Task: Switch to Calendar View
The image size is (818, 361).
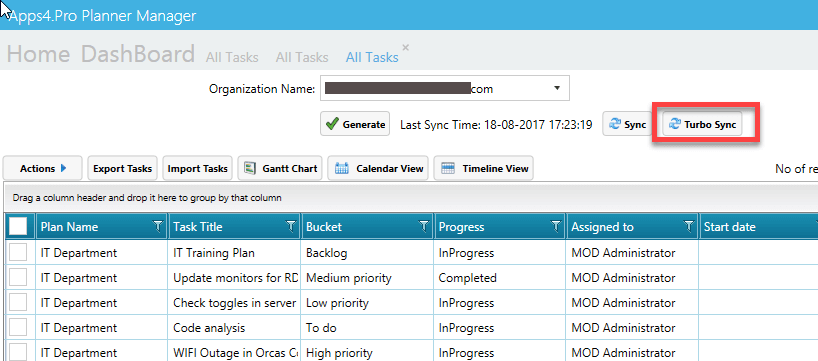Action: click(x=378, y=169)
